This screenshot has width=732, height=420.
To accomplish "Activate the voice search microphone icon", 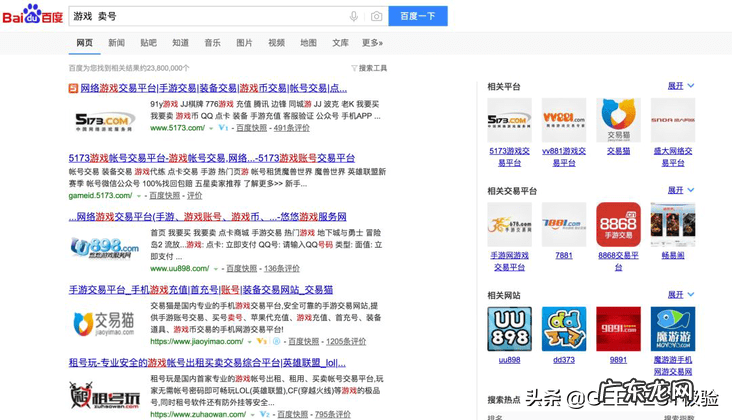I will tap(354, 16).
